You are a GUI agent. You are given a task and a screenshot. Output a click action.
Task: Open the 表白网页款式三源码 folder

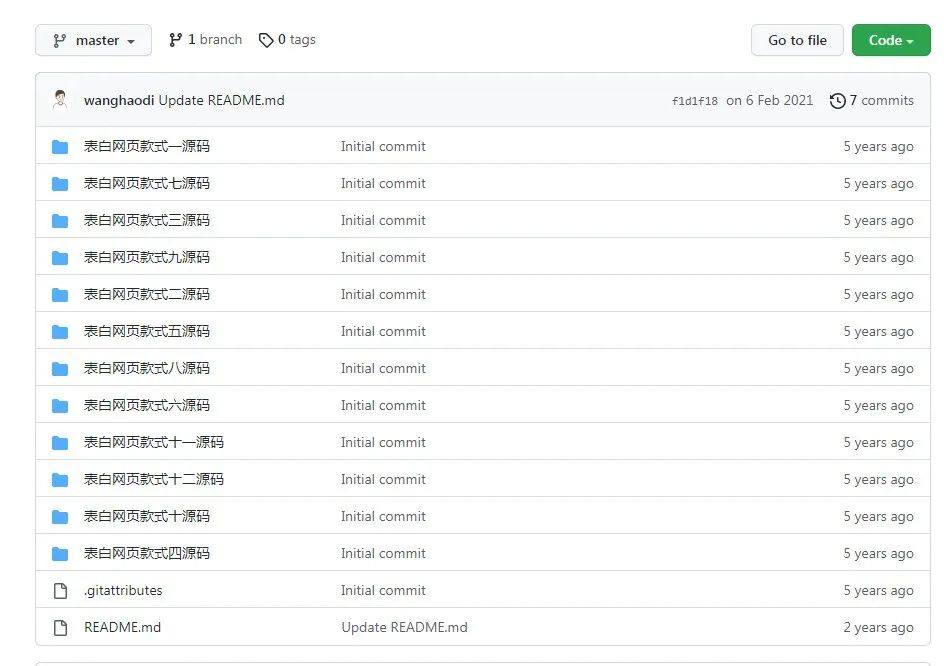click(x=147, y=220)
